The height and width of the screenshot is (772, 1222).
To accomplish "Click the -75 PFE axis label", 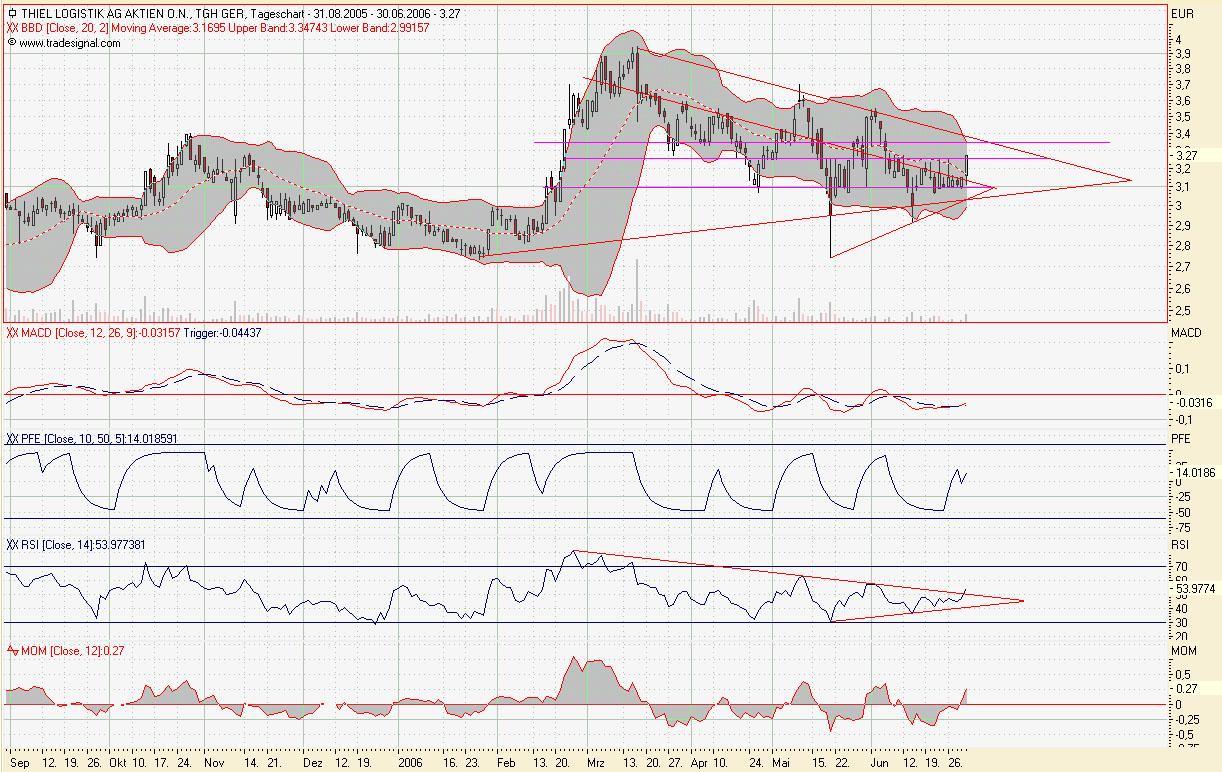I will (1183, 528).
